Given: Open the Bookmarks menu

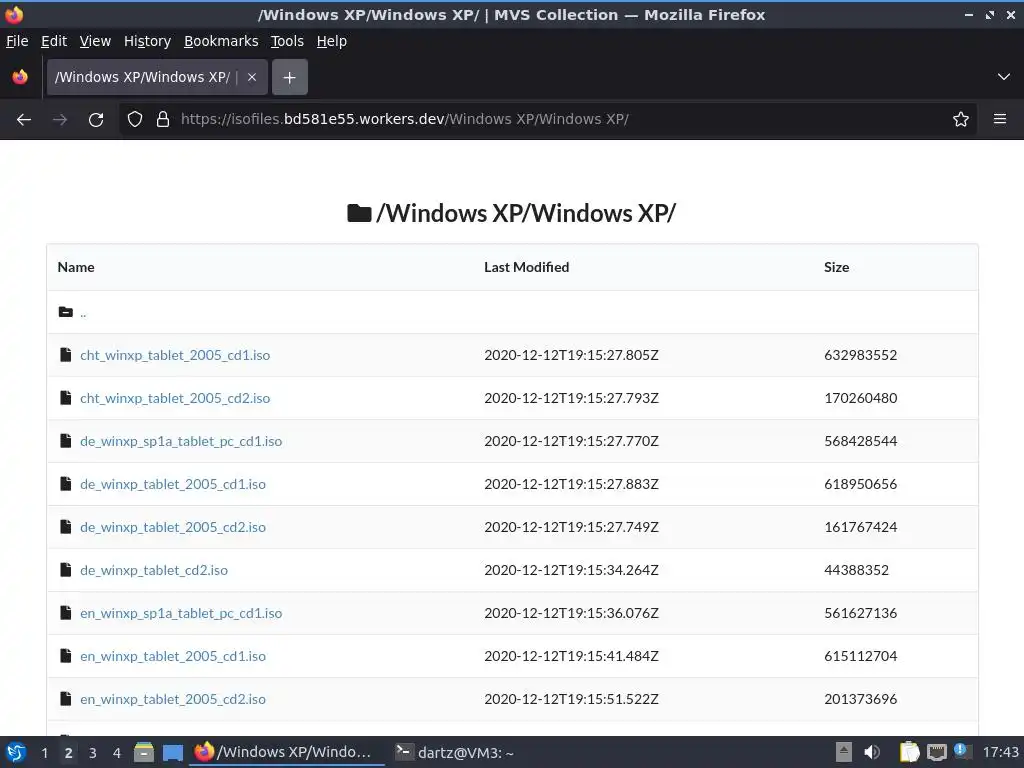Looking at the screenshot, I should coord(221,41).
